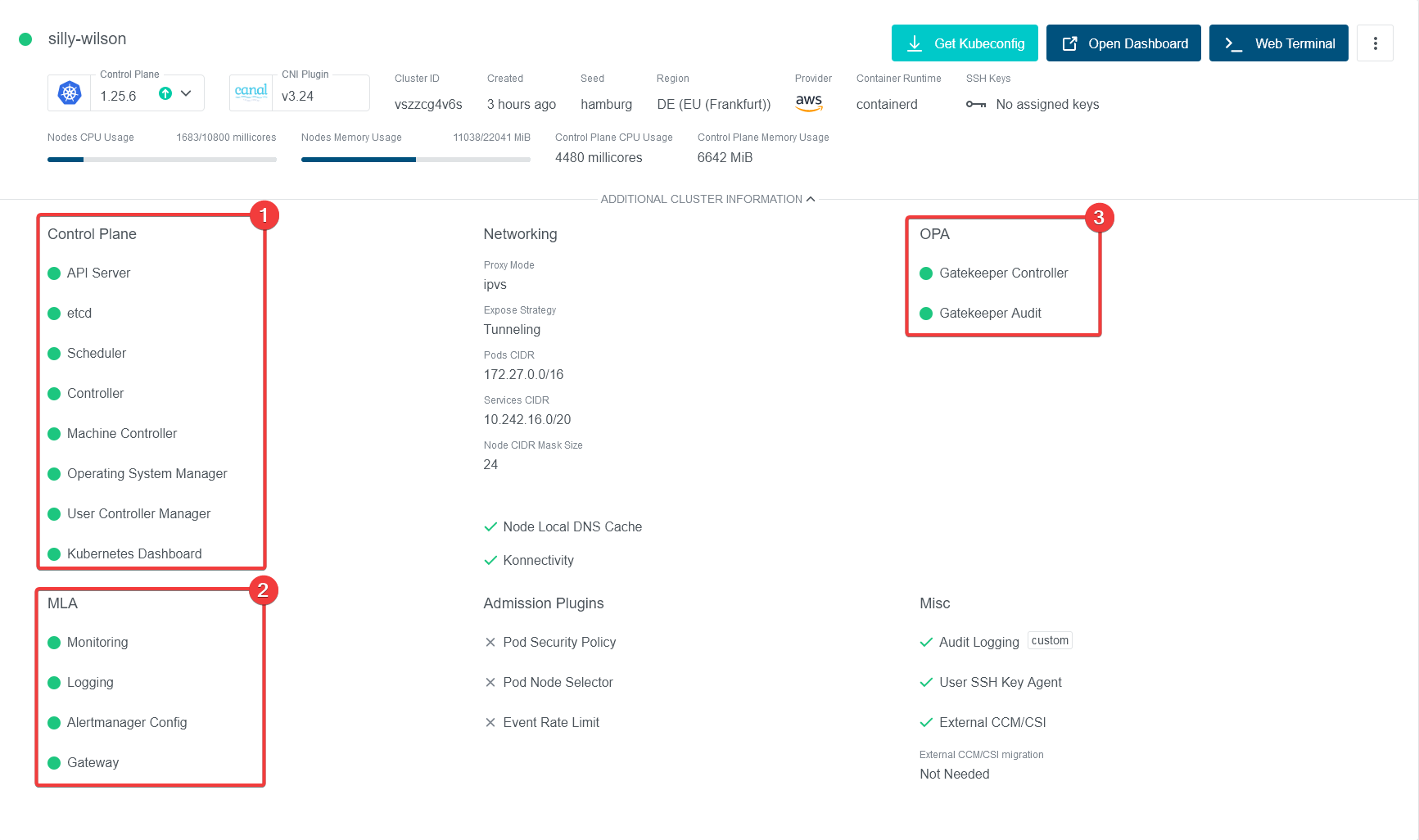Click the Kubernetes logo next to version

tap(70, 94)
